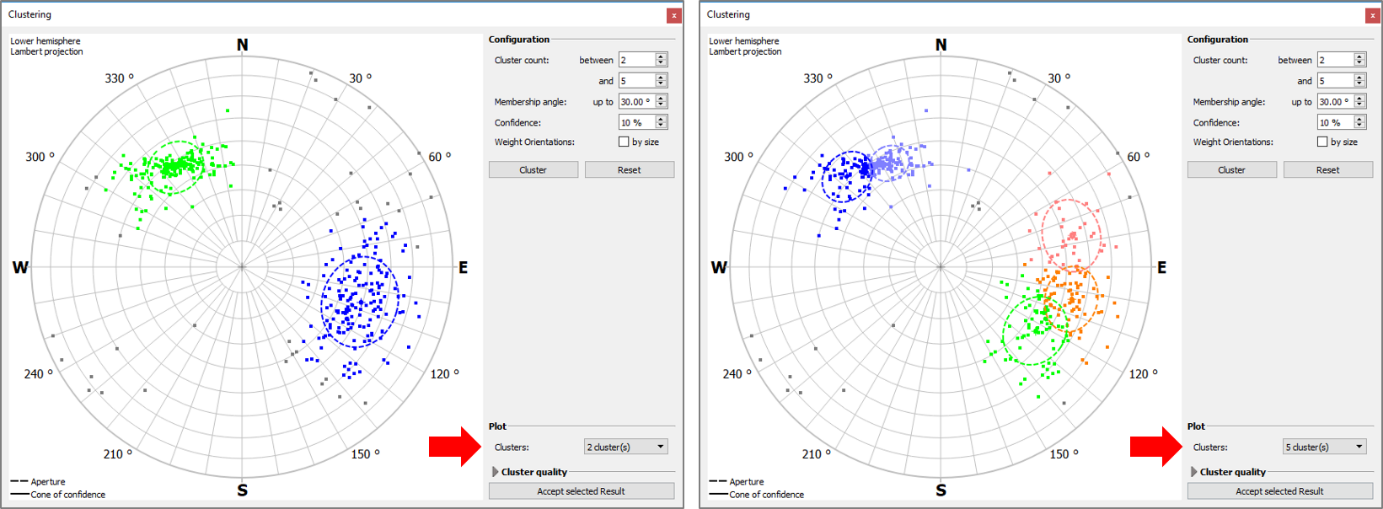This screenshot has width=1383, height=509.
Task: Click the W label in right plot
Action: 719,267
